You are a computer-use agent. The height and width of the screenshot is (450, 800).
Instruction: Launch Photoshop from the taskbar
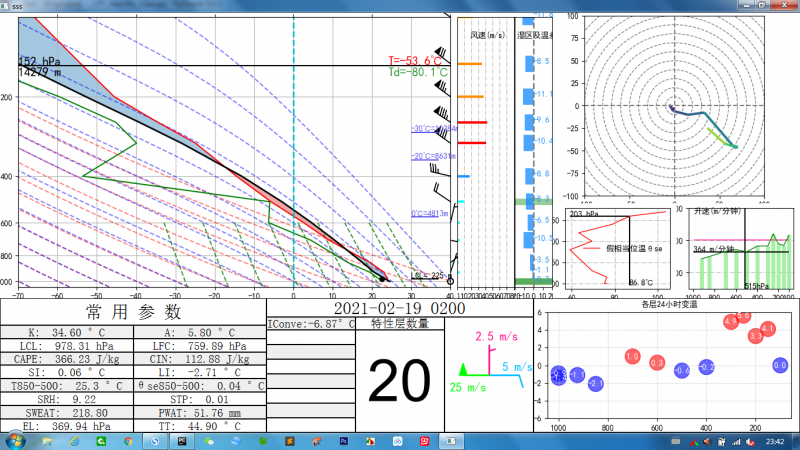pyautogui.click(x=343, y=440)
